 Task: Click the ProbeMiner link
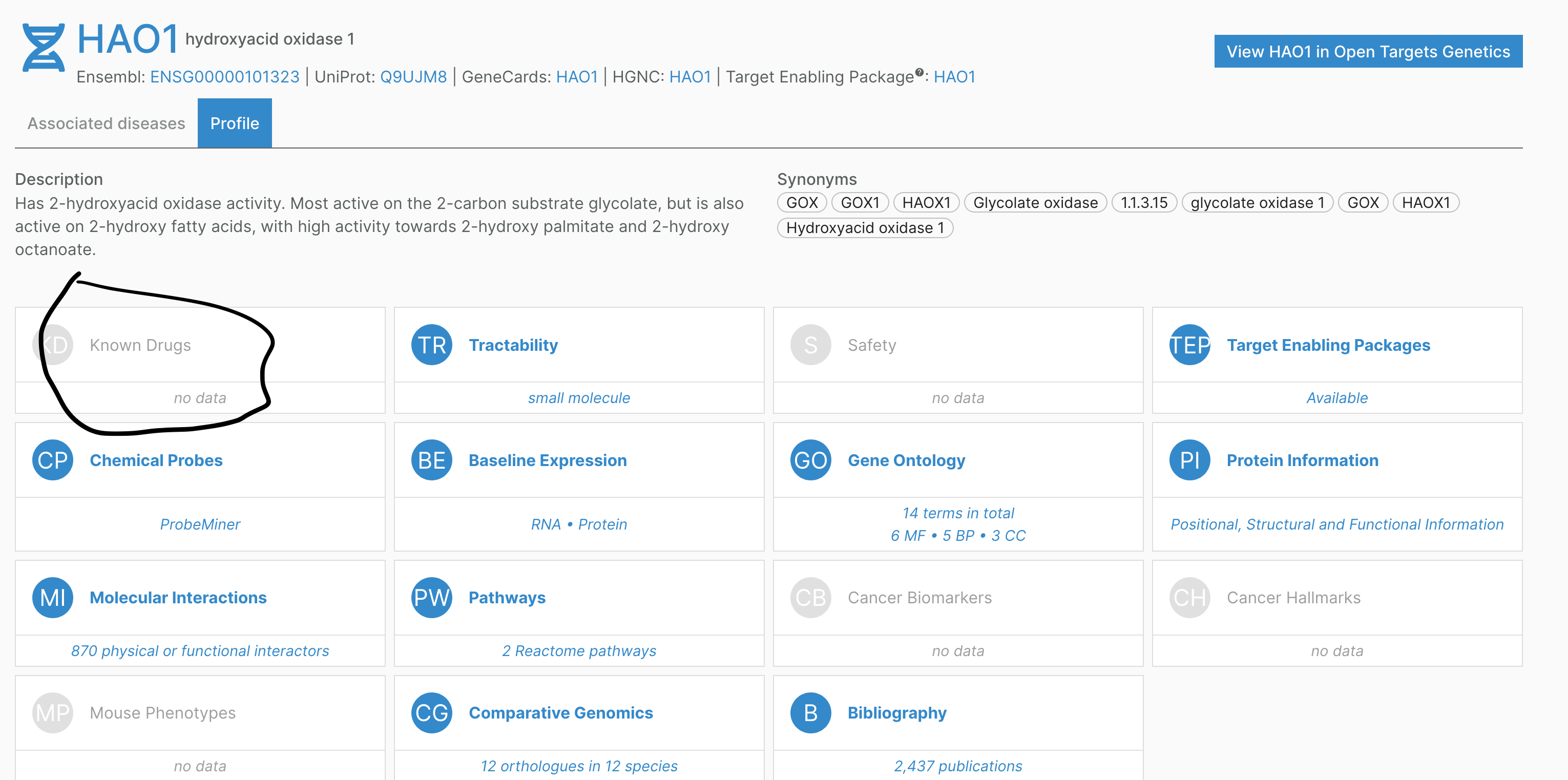point(200,524)
